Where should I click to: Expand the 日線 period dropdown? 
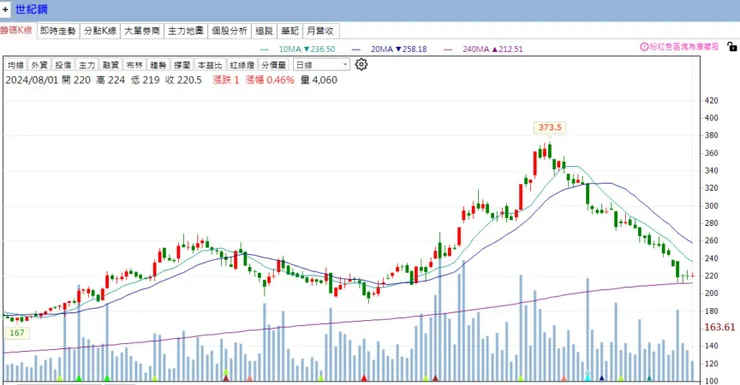tap(321, 65)
